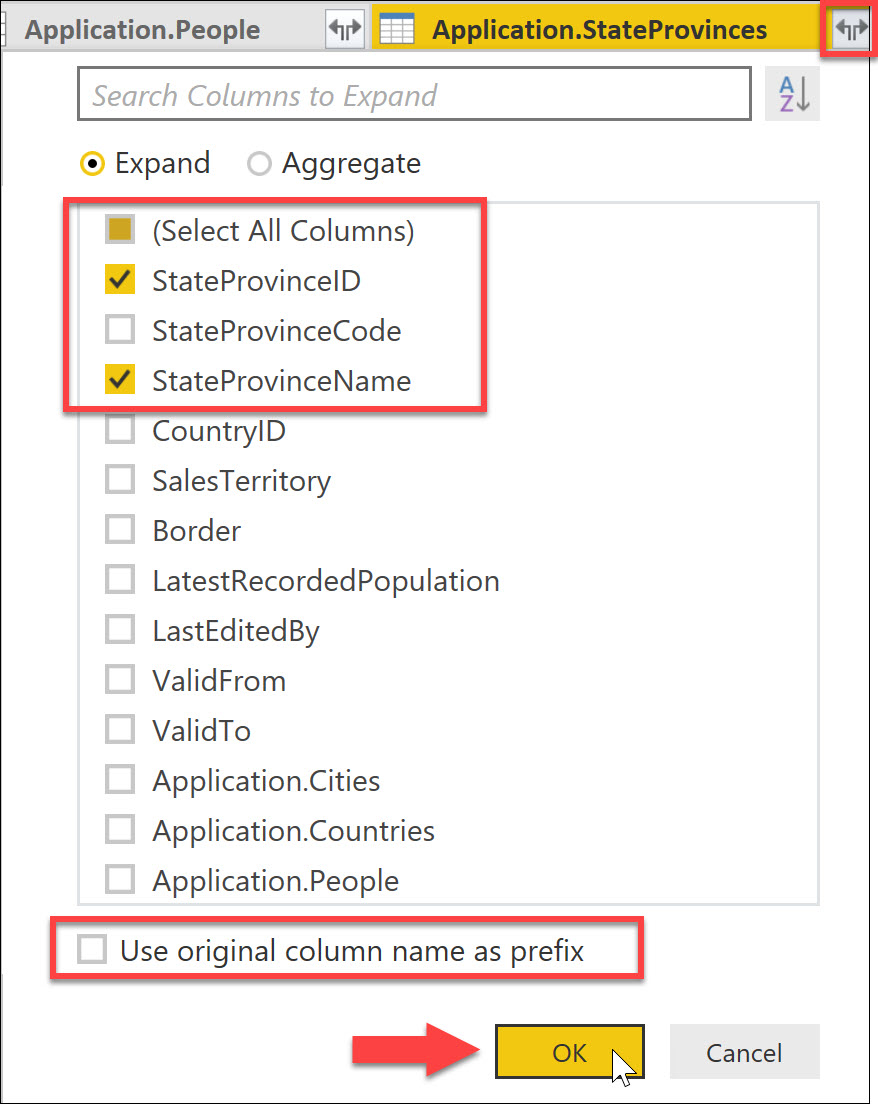The image size is (878, 1104).
Task: Sort column list with the A-Z button
Action: [x=793, y=94]
